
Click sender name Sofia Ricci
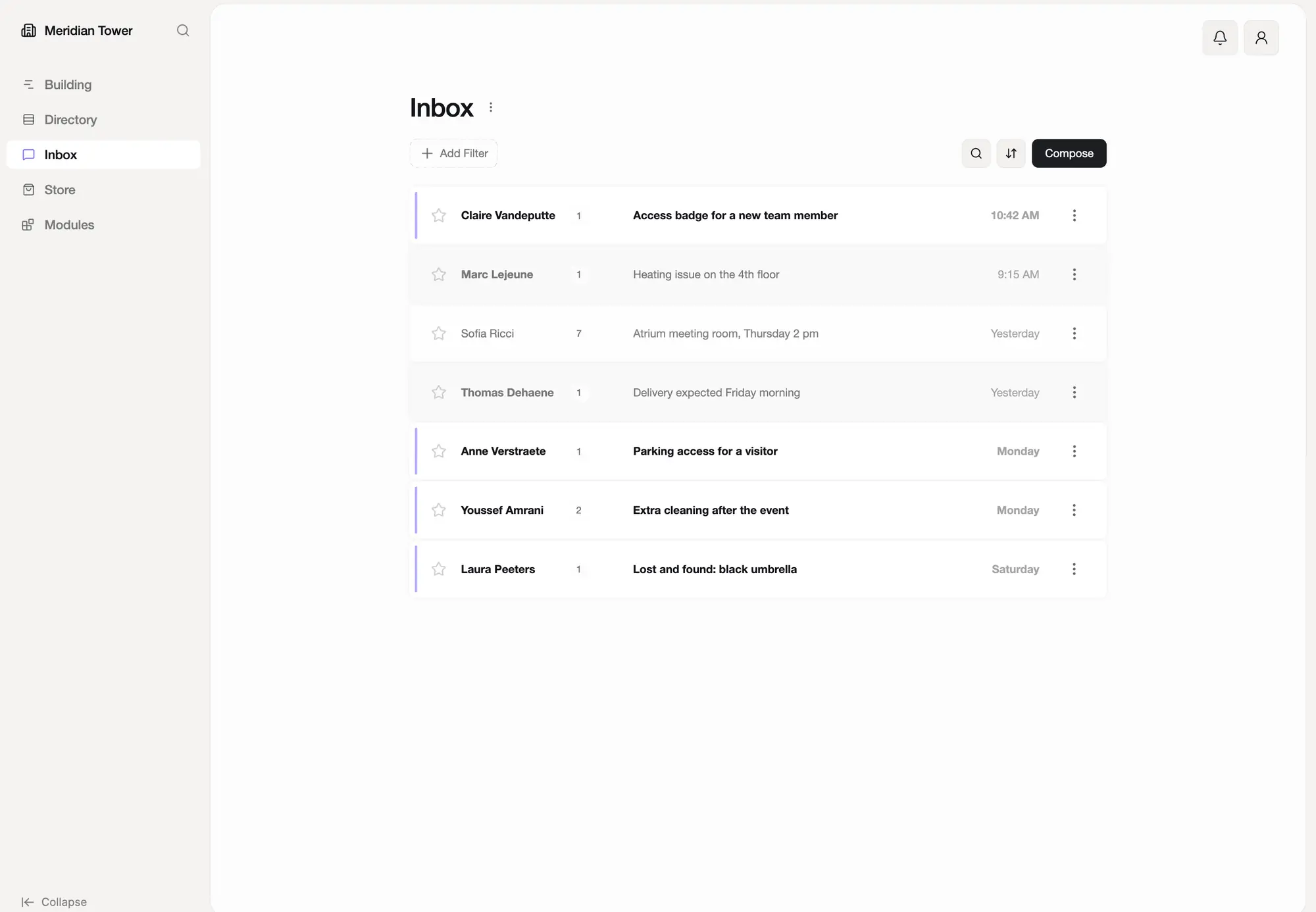488,334
